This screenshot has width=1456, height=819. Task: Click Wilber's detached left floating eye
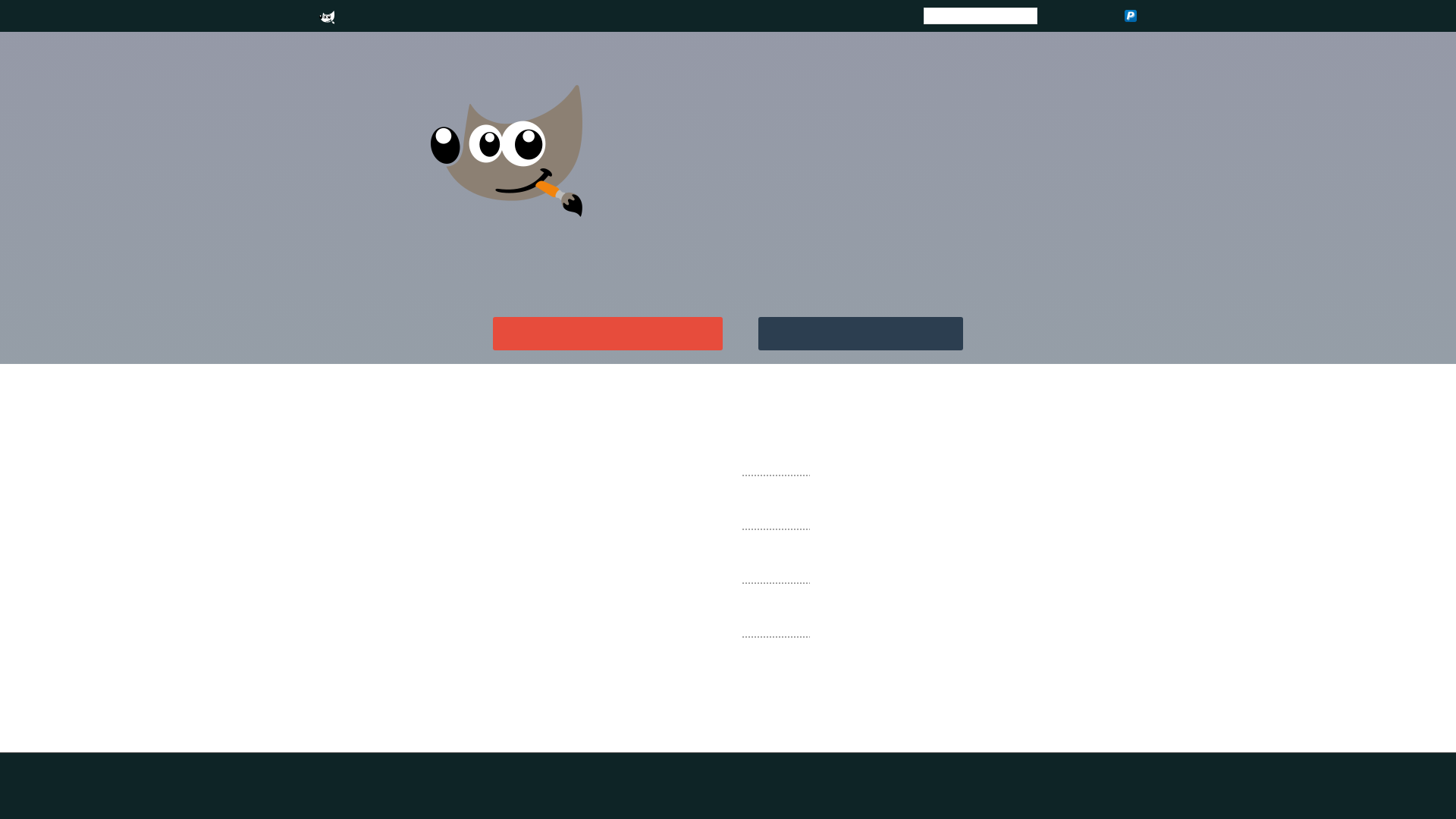click(445, 145)
